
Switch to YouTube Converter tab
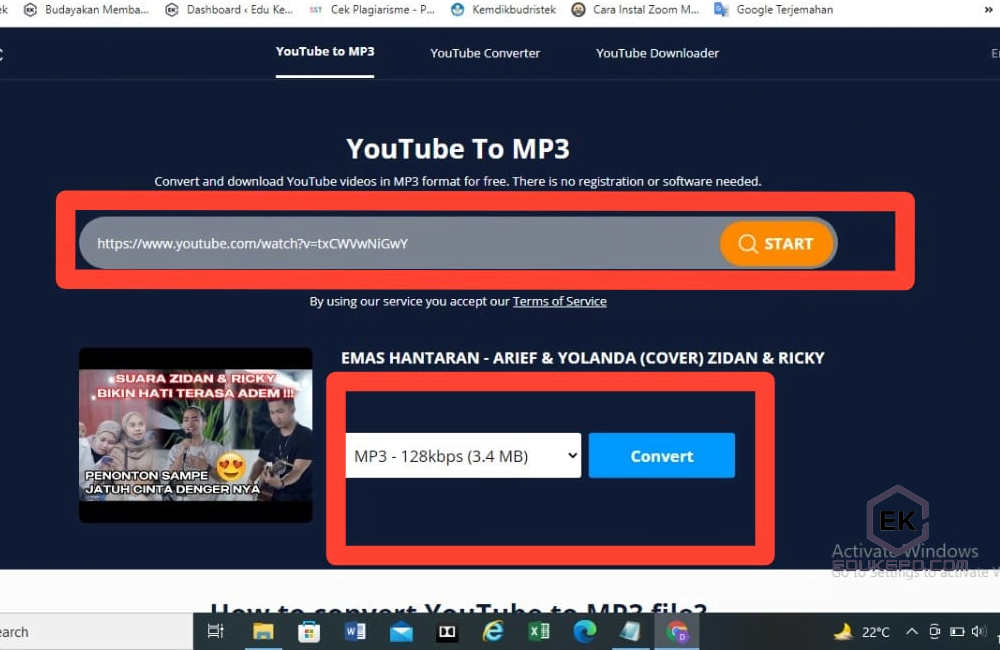coord(485,53)
